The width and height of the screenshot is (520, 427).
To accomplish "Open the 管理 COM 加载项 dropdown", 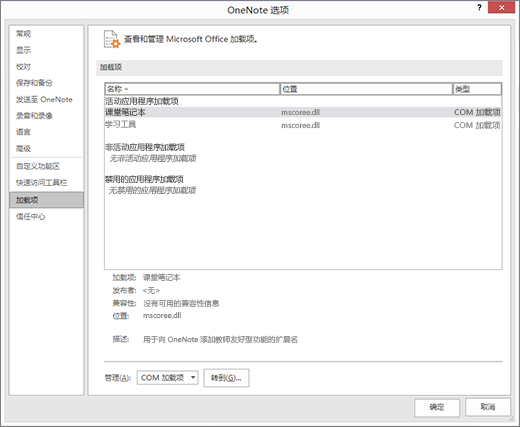I will [167, 378].
